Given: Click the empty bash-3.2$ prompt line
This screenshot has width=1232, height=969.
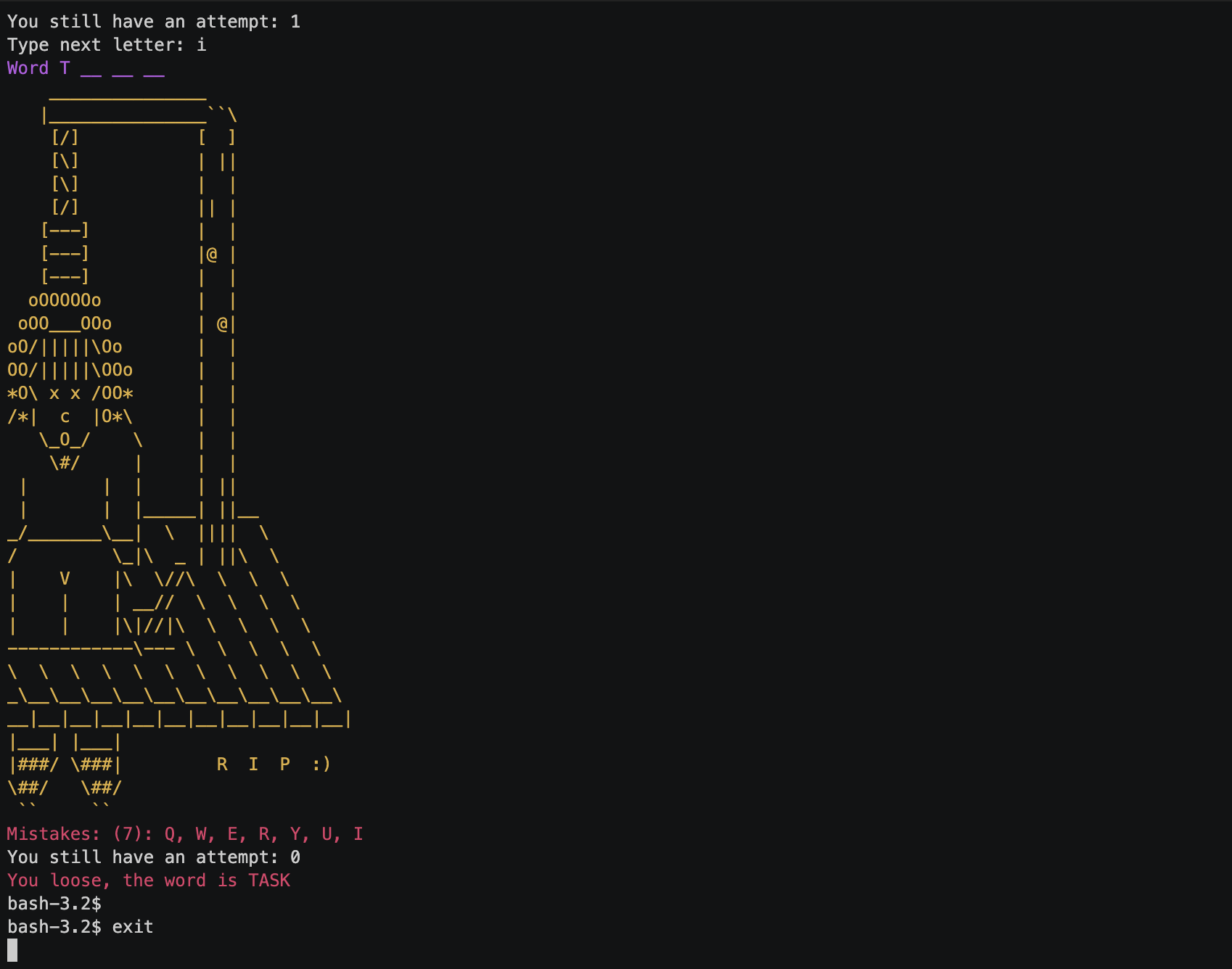Looking at the screenshot, I should point(54,903).
